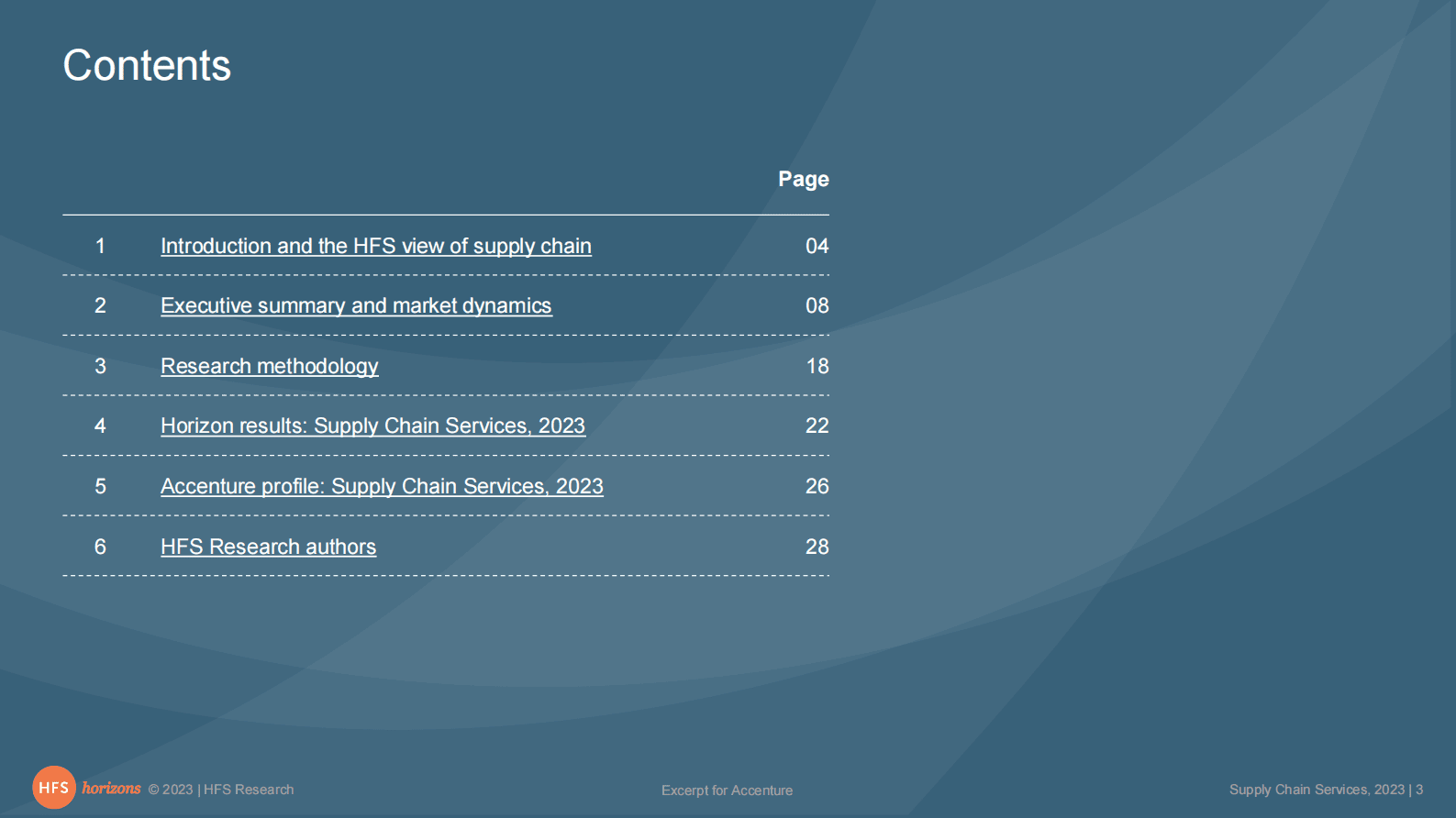Click page number 28 for HFS authors
The width and height of the screenshot is (1456, 818).
click(817, 547)
